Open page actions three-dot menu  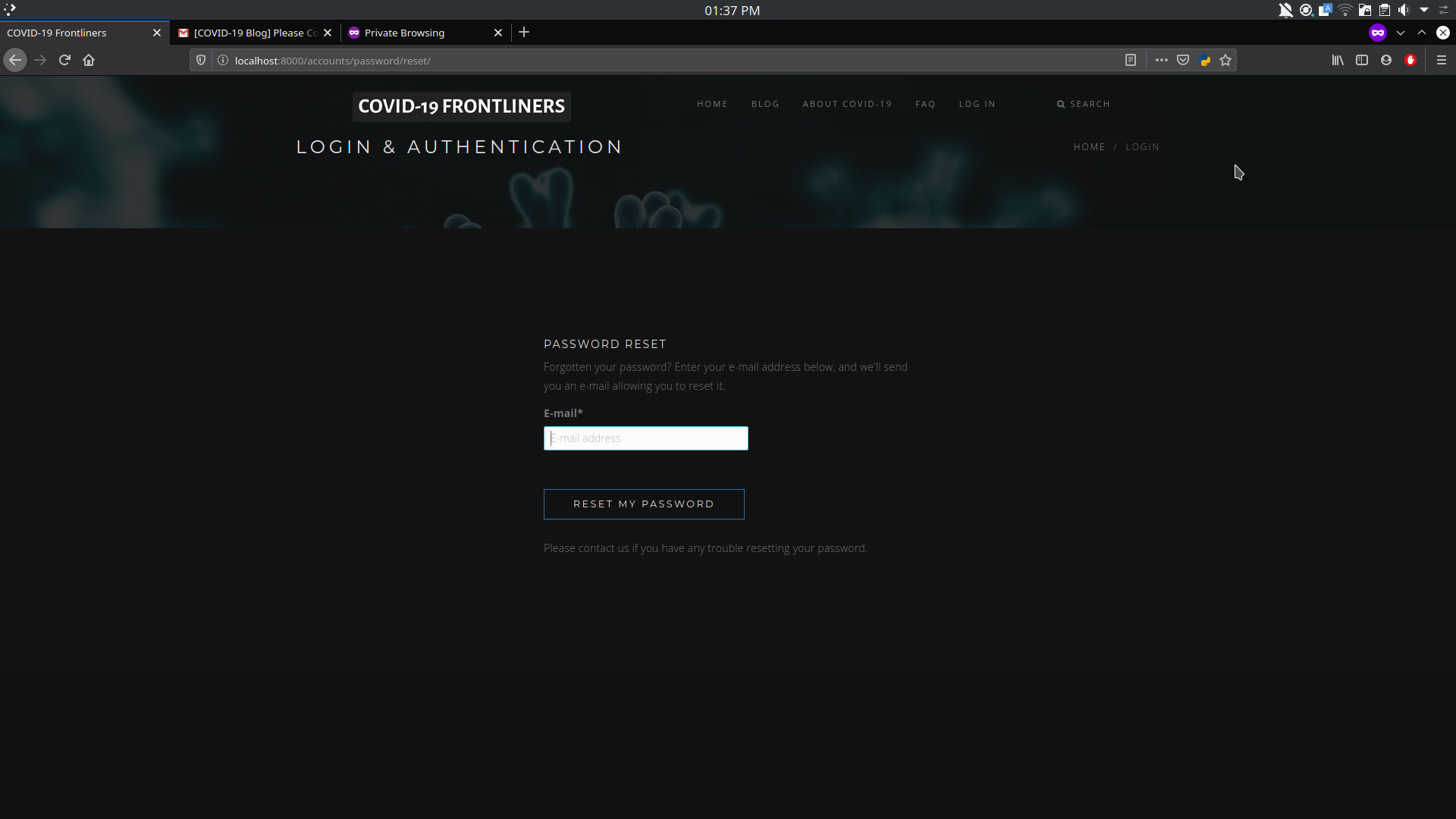click(x=1161, y=60)
